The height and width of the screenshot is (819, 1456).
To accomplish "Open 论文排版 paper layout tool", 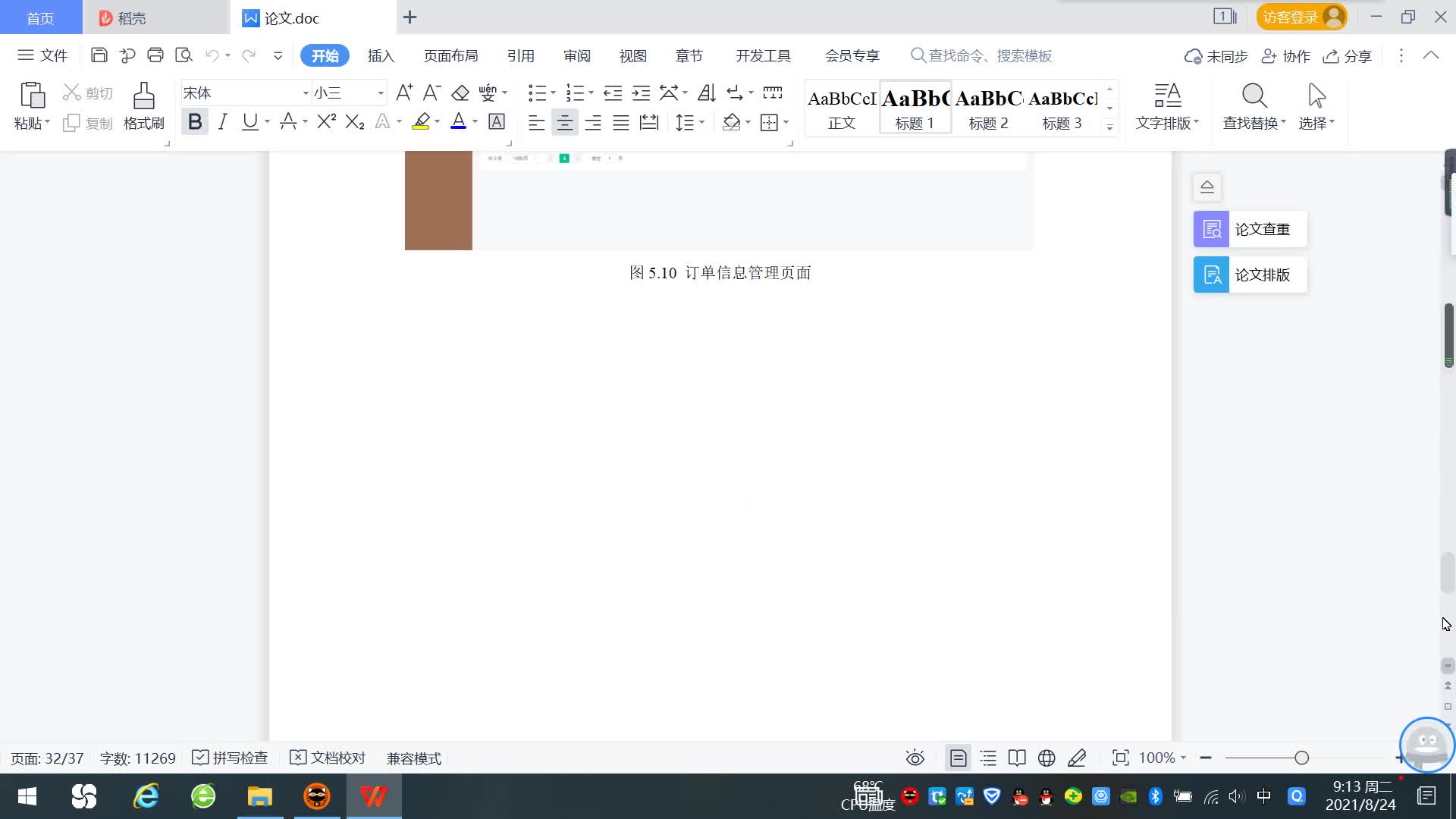I will (x=1250, y=275).
